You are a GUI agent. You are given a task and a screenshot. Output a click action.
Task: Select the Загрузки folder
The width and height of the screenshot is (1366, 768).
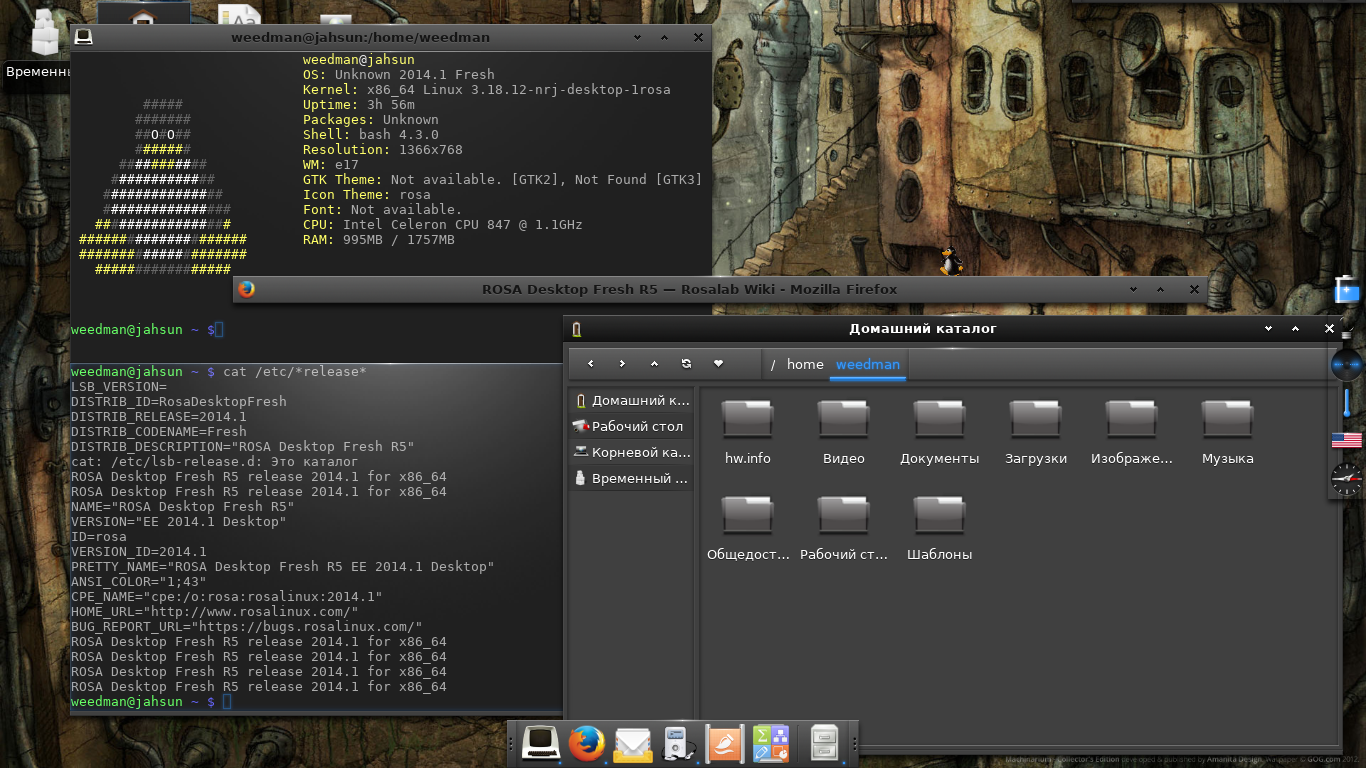tap(1035, 432)
